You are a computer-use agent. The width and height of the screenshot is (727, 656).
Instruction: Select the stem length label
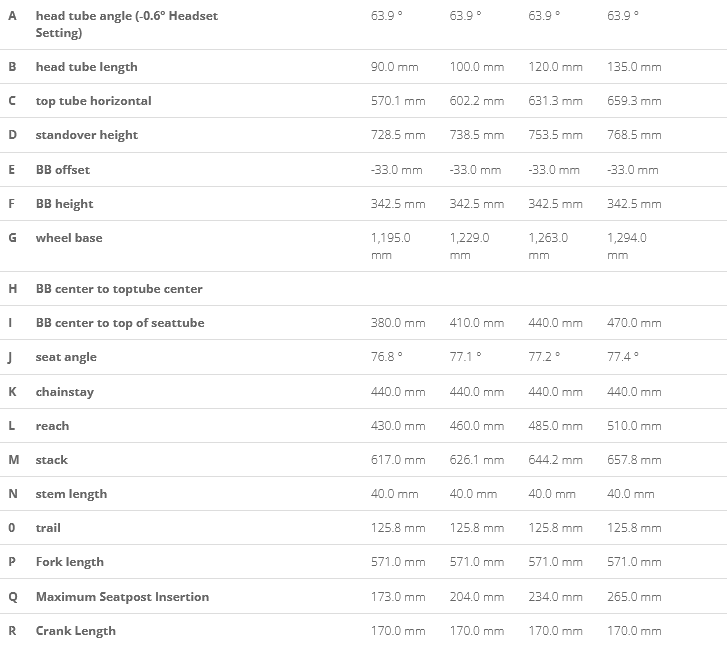pos(71,494)
